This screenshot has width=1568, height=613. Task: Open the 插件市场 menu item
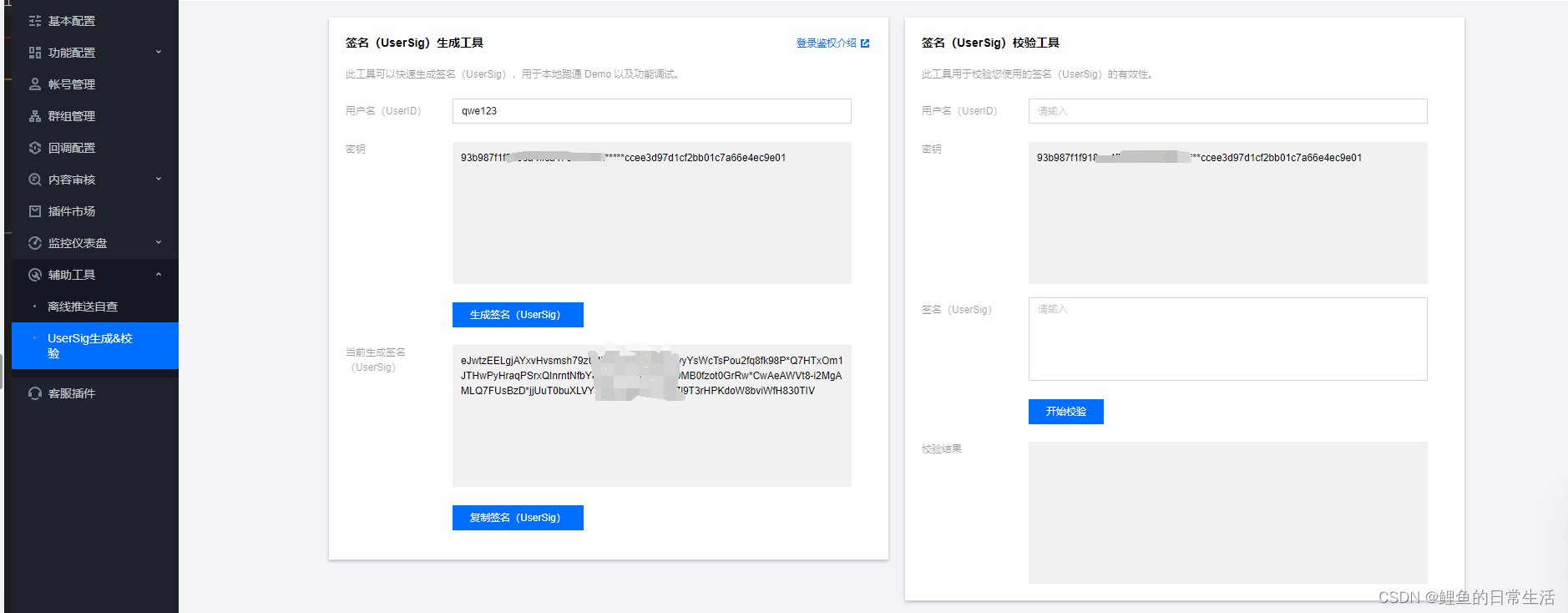(95, 211)
